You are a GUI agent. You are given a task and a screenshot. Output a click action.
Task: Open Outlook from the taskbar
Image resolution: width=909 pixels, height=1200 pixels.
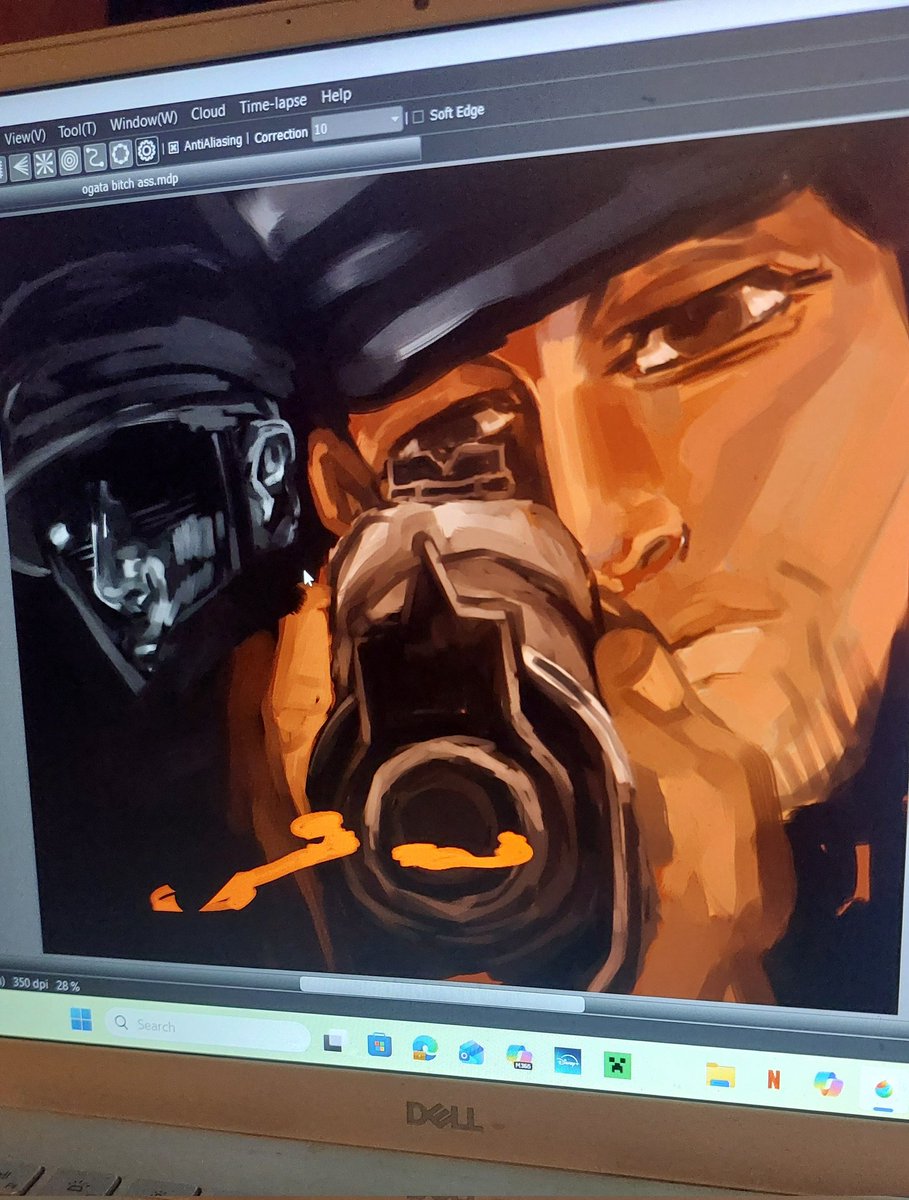tap(471, 1052)
